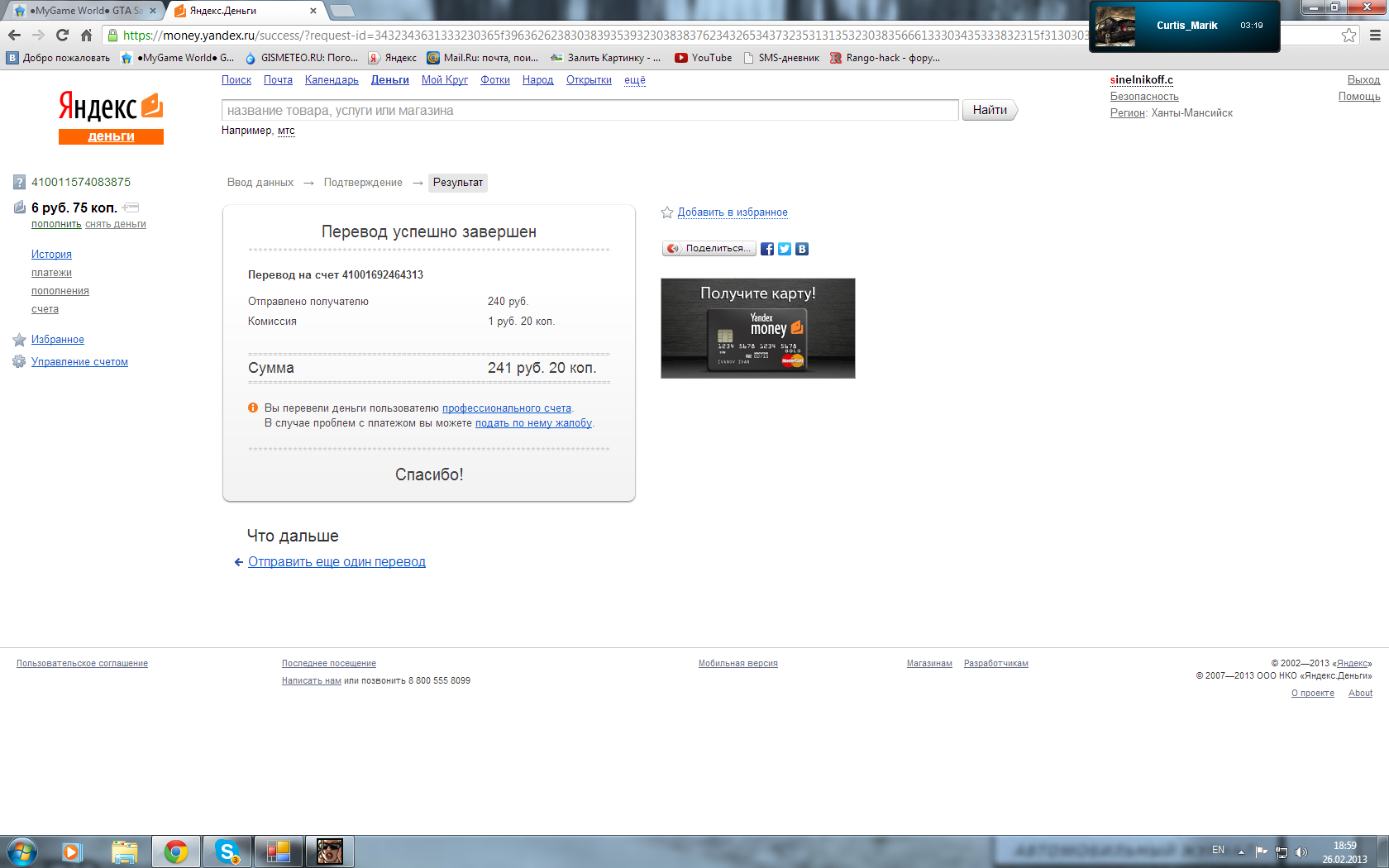
Task: Click the sinelnikoff.c username link
Action: (1142, 80)
